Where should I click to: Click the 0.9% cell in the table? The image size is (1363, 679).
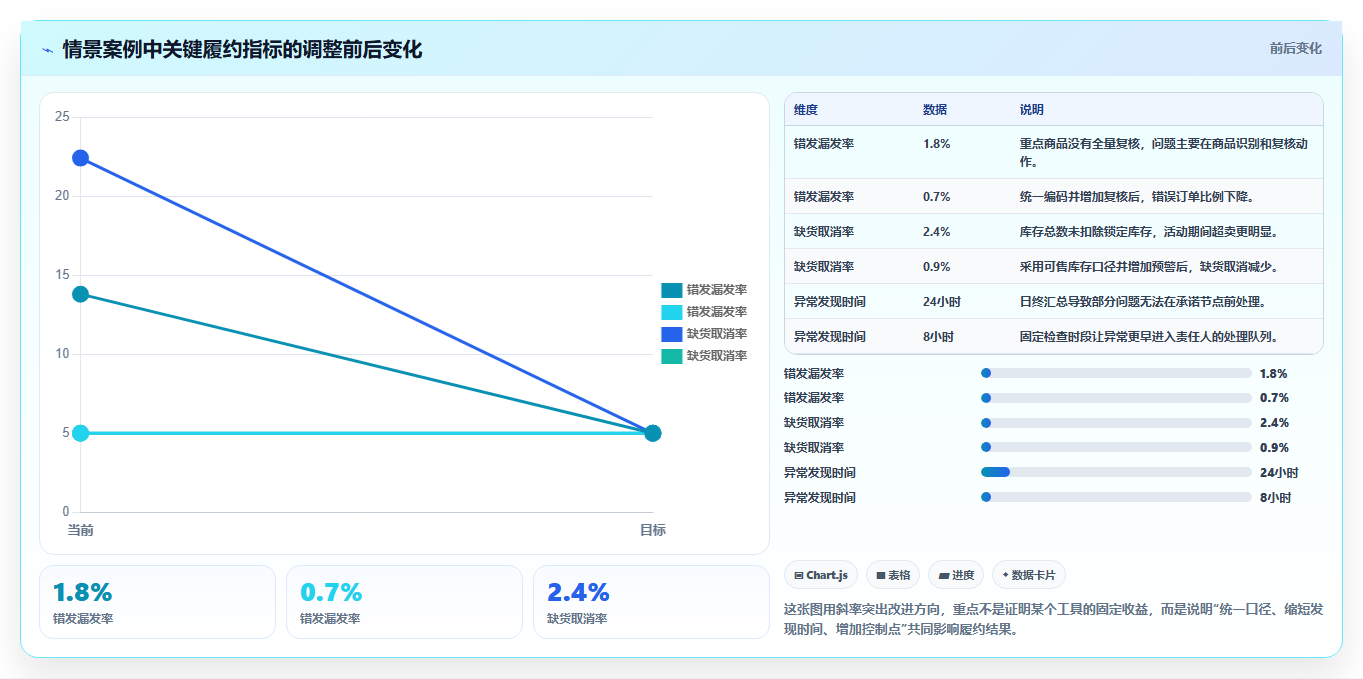[x=937, y=267]
